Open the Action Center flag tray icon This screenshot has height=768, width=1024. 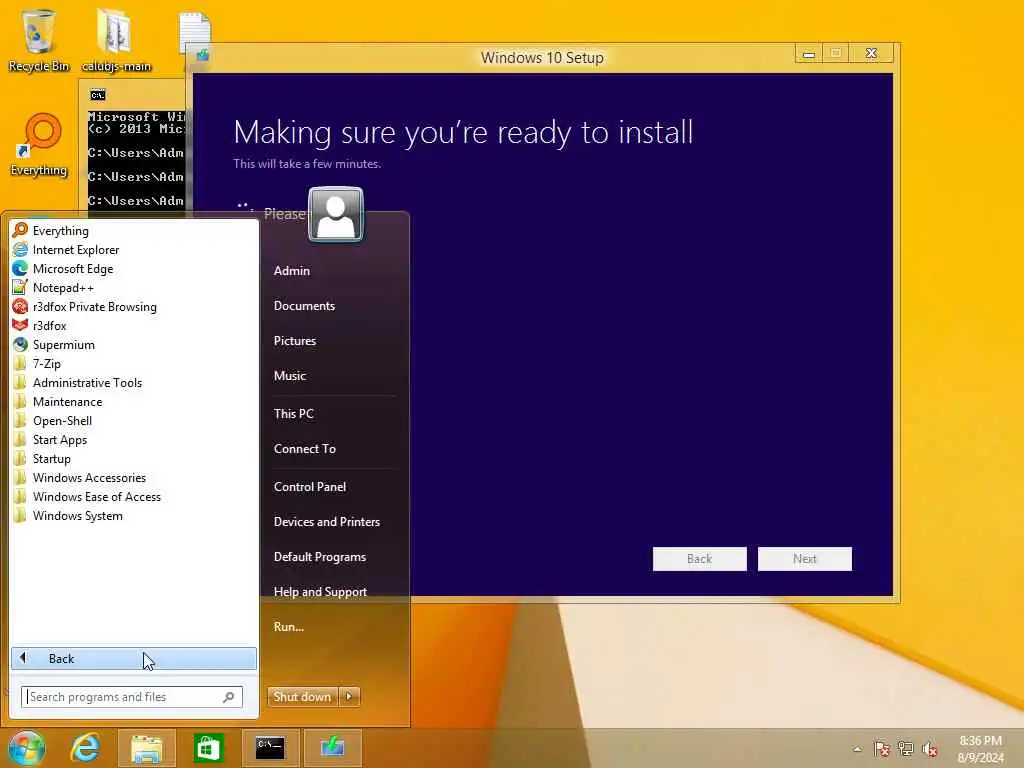882,749
